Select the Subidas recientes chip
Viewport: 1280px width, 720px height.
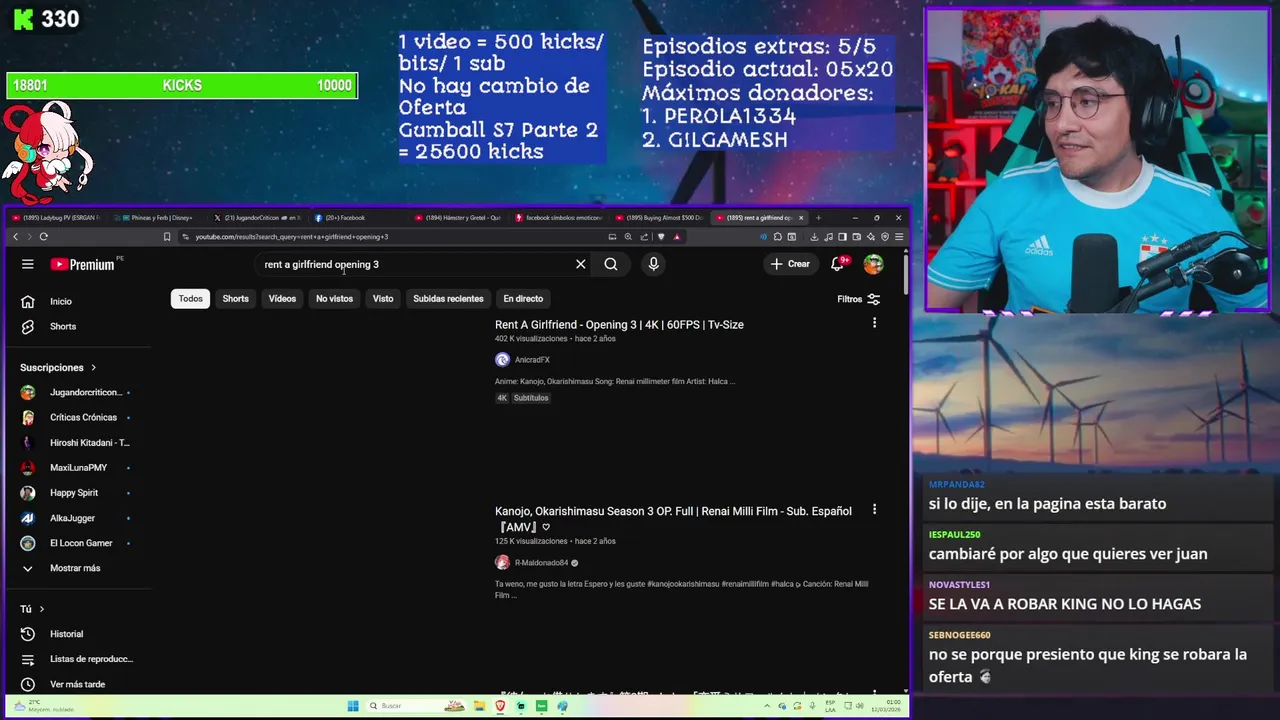click(448, 298)
